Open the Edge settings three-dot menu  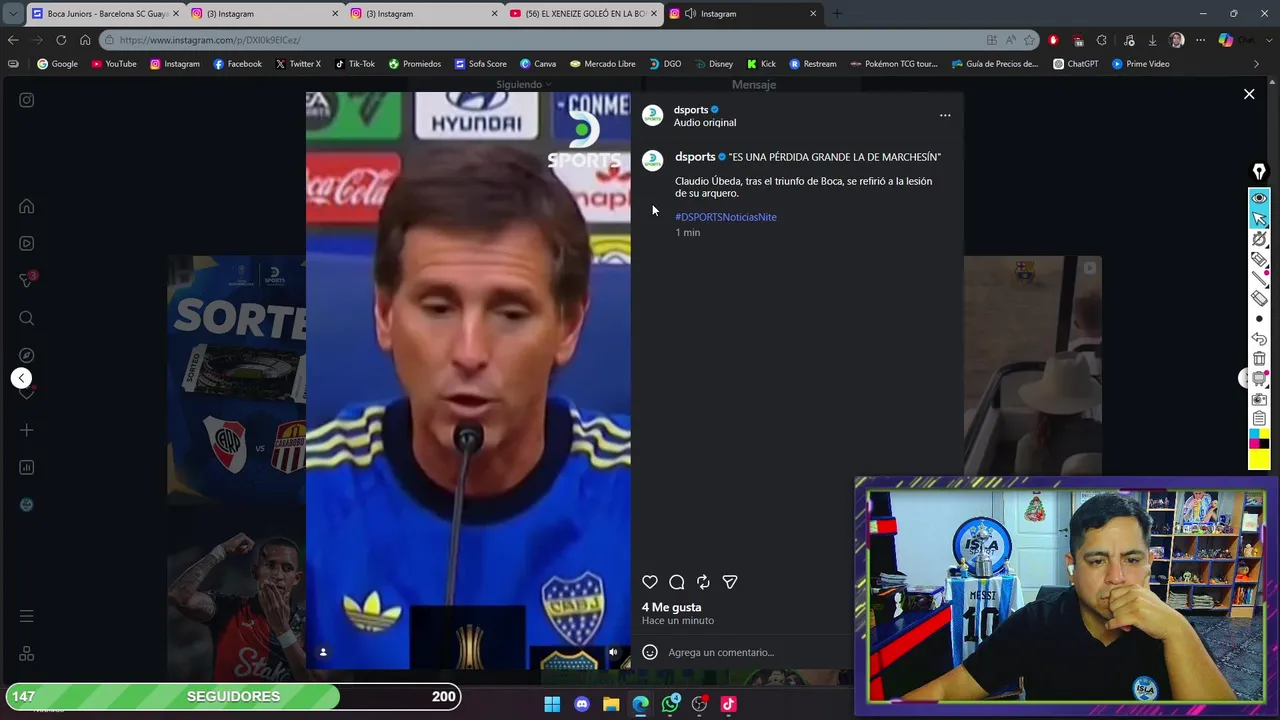[x=1202, y=40]
